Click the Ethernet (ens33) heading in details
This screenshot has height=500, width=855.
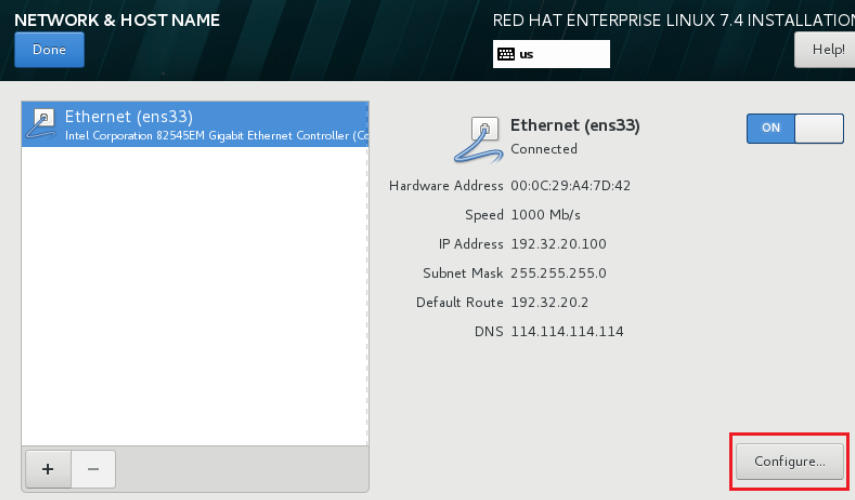click(575, 125)
